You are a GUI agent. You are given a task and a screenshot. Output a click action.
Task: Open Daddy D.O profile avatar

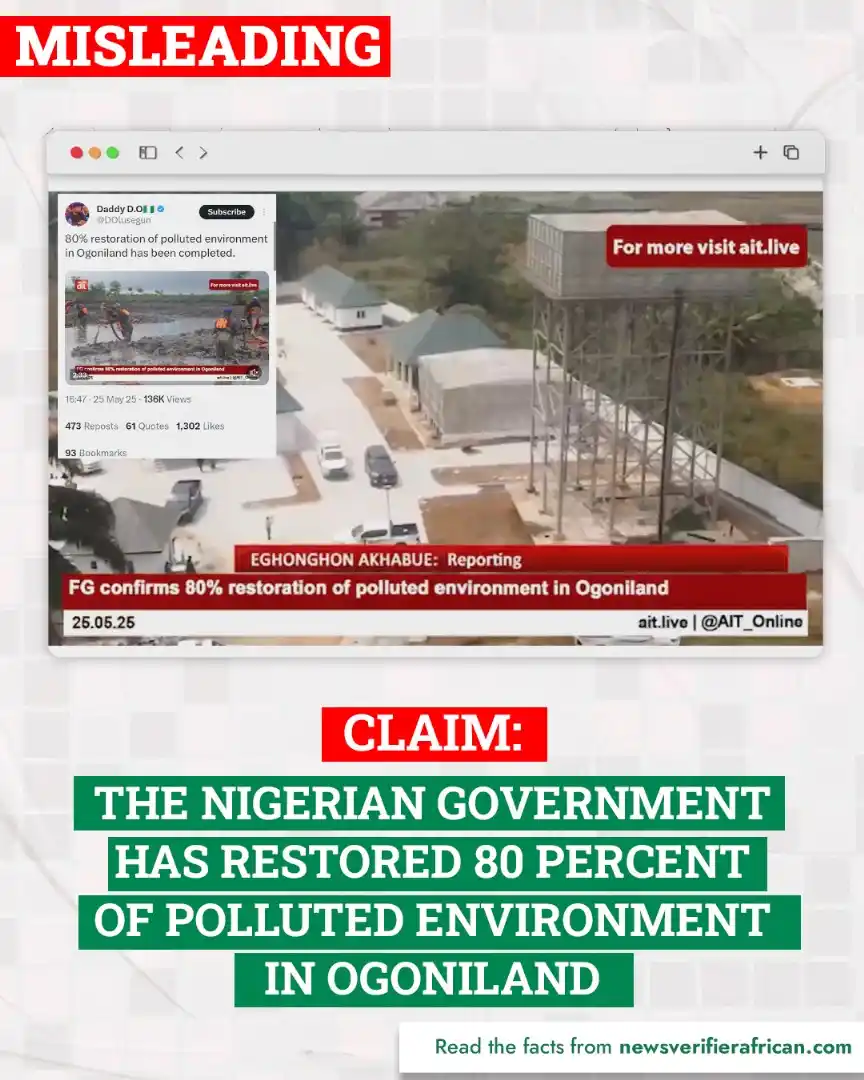(77, 214)
